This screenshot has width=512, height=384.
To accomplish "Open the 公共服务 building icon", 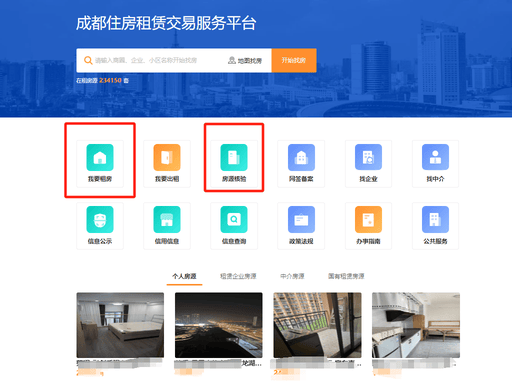I will pyautogui.click(x=435, y=219).
